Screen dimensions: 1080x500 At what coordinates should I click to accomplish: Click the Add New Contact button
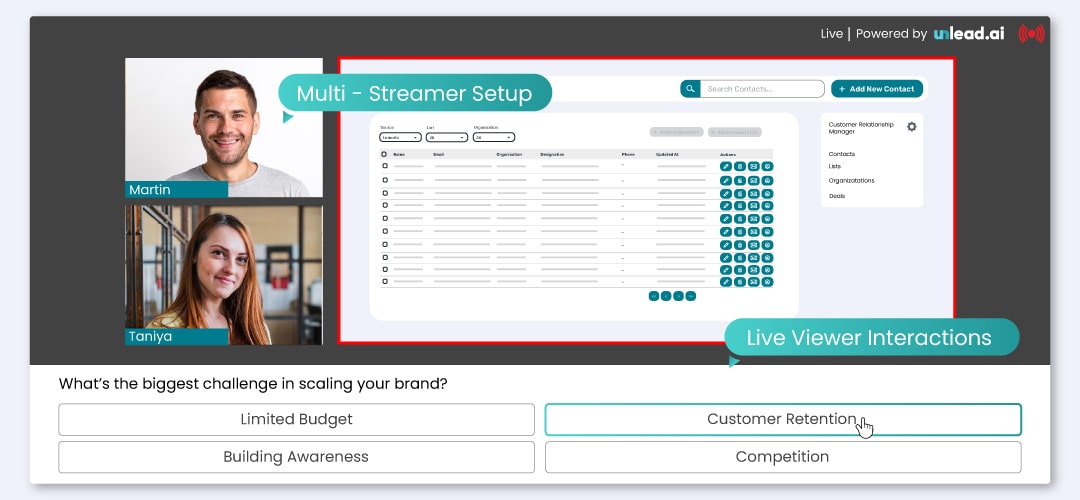[x=876, y=89]
